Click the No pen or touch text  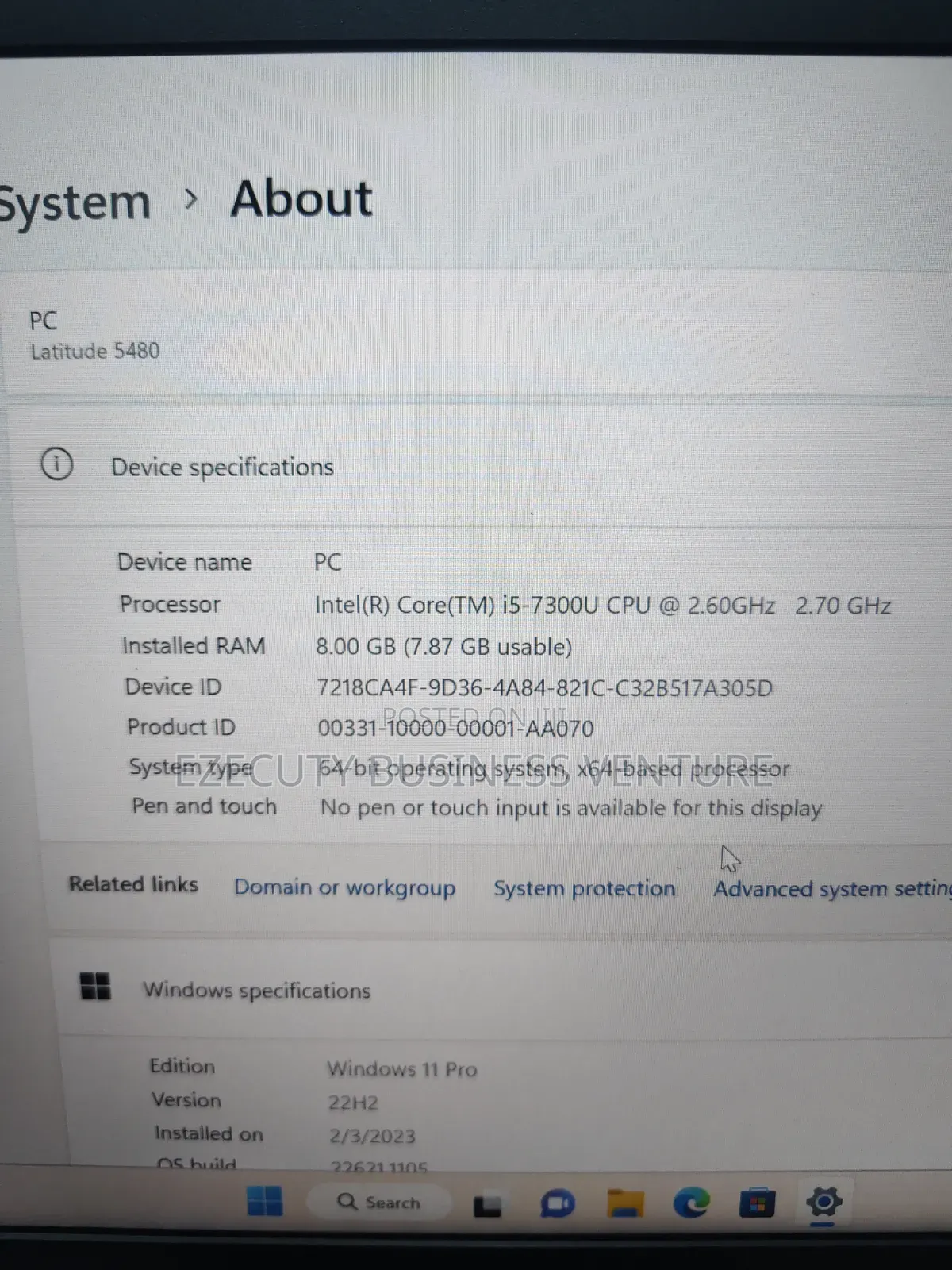pyautogui.click(x=571, y=808)
